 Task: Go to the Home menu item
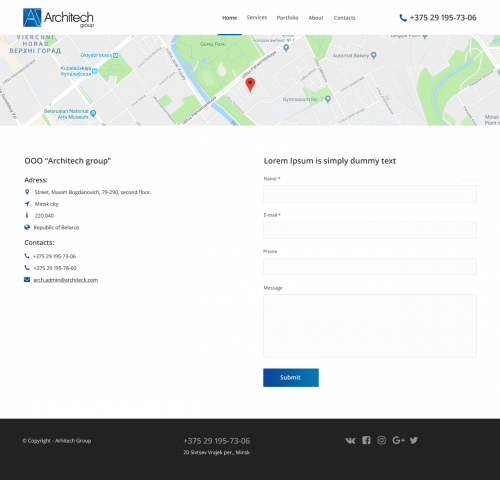click(230, 18)
